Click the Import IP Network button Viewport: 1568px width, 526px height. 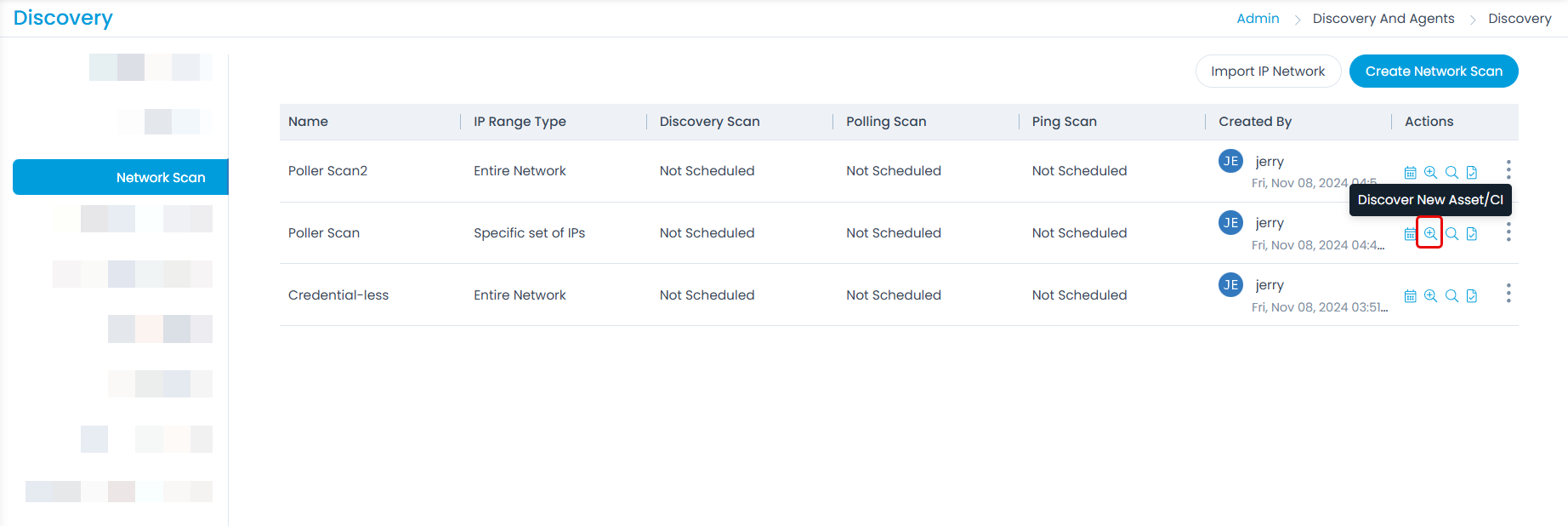[1268, 71]
